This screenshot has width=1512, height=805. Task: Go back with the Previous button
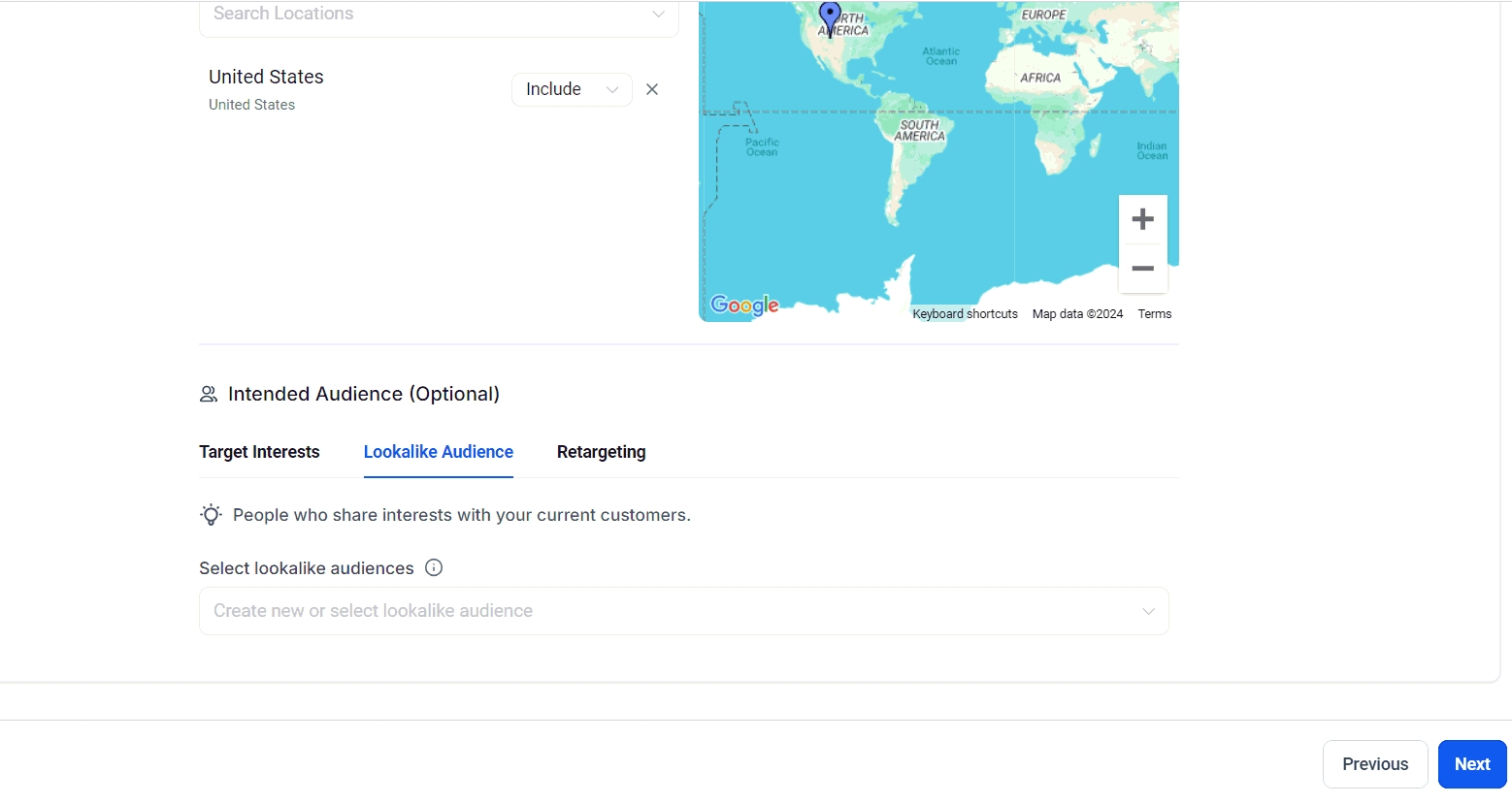[1374, 764]
